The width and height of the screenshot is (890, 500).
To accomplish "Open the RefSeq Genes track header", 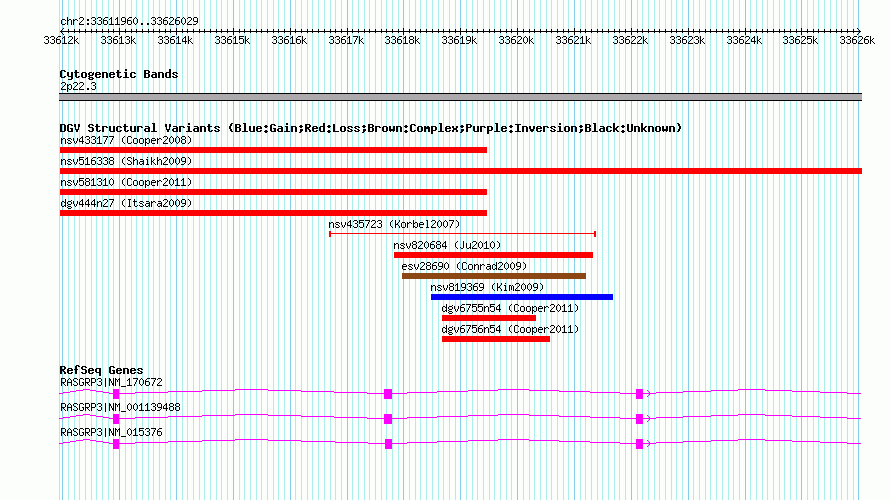I will [101, 370].
